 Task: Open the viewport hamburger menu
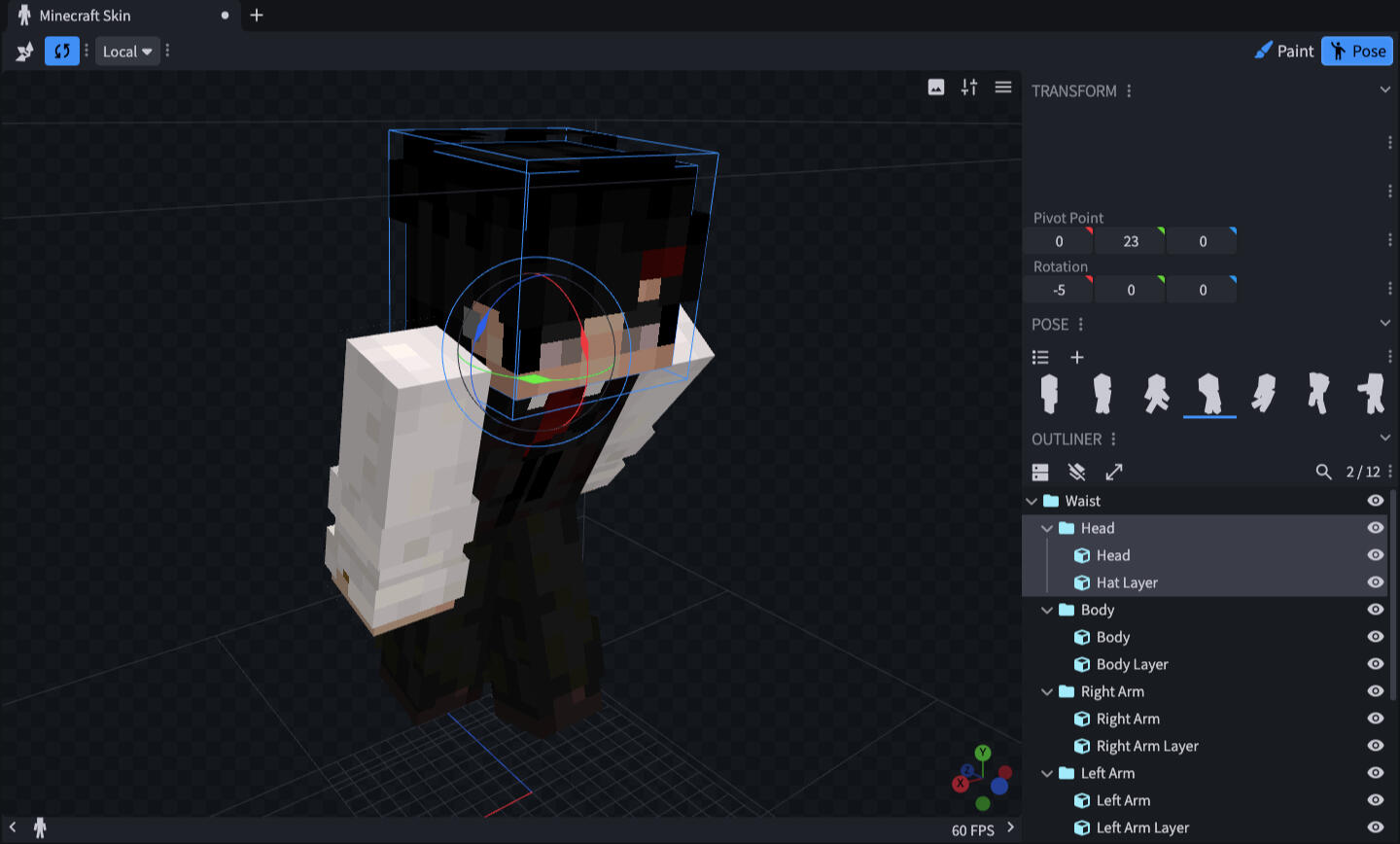[1003, 88]
